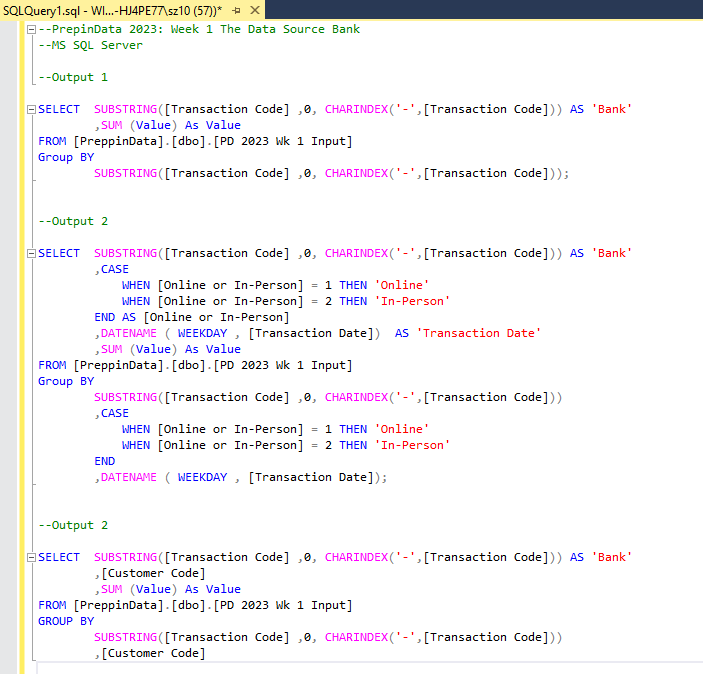Image resolution: width=703 pixels, height=674 pixels.
Task: Collapse the Output 1 SELECT statement
Action: click(x=31, y=109)
